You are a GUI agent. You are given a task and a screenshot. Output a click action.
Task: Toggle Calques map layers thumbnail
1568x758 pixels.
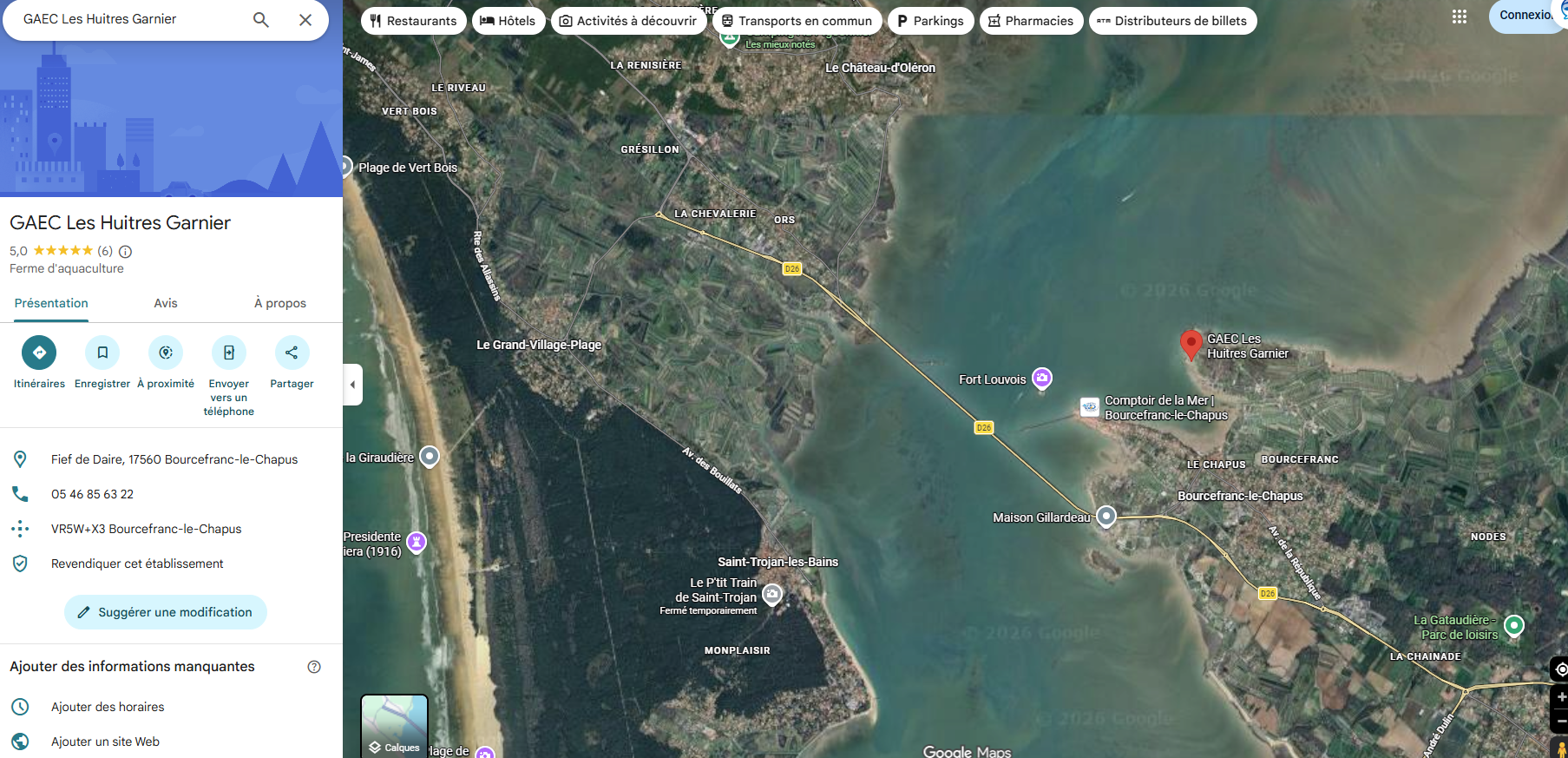coord(394,726)
